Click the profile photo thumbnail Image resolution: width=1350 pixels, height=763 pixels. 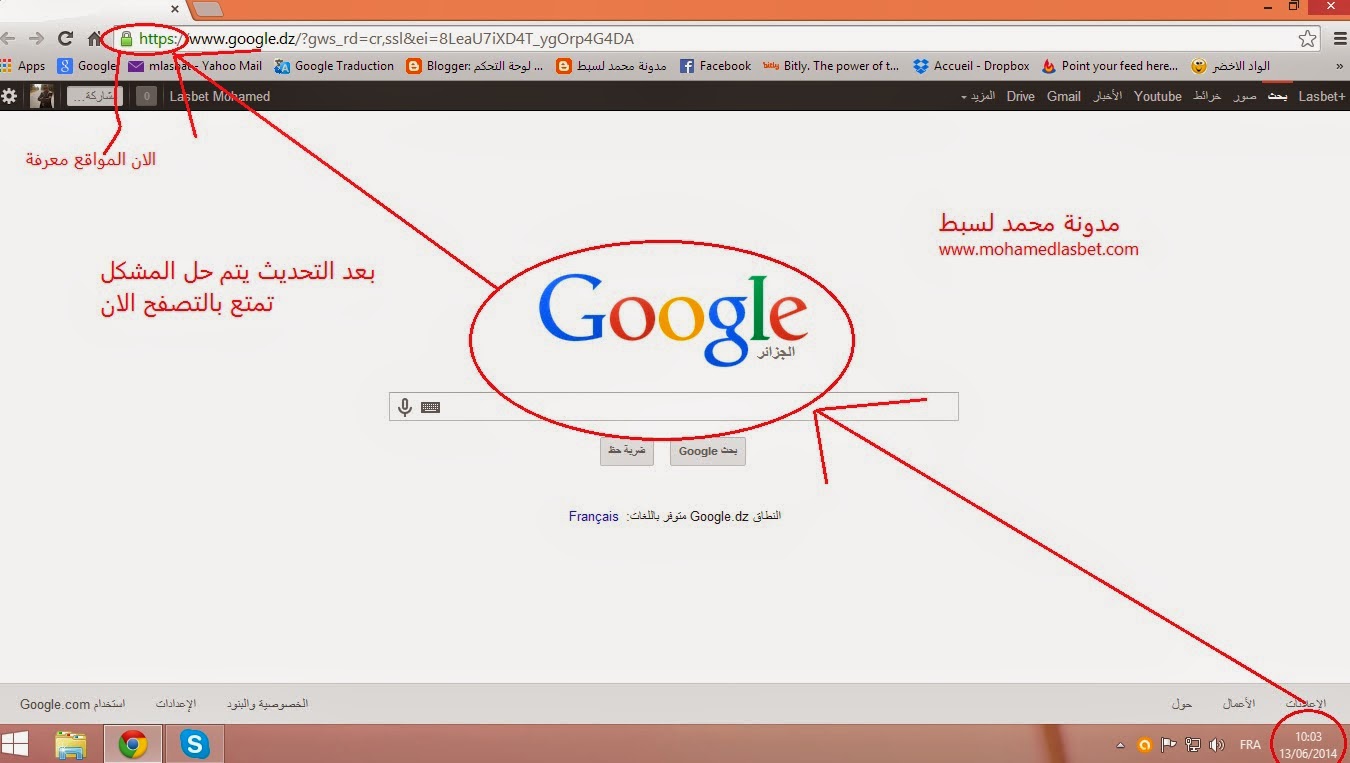tap(42, 96)
